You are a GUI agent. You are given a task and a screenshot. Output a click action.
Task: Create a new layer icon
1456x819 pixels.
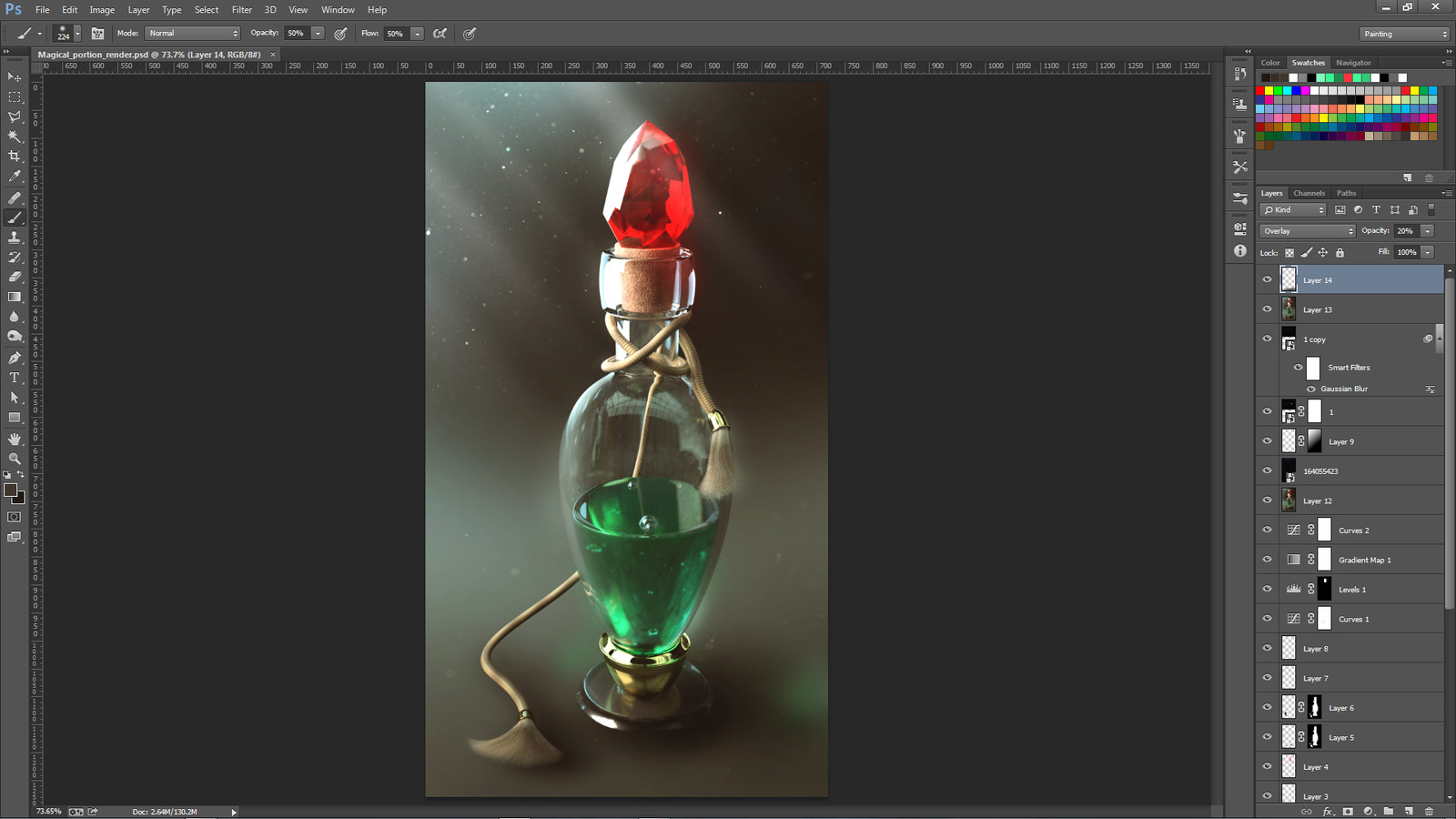click(1409, 811)
